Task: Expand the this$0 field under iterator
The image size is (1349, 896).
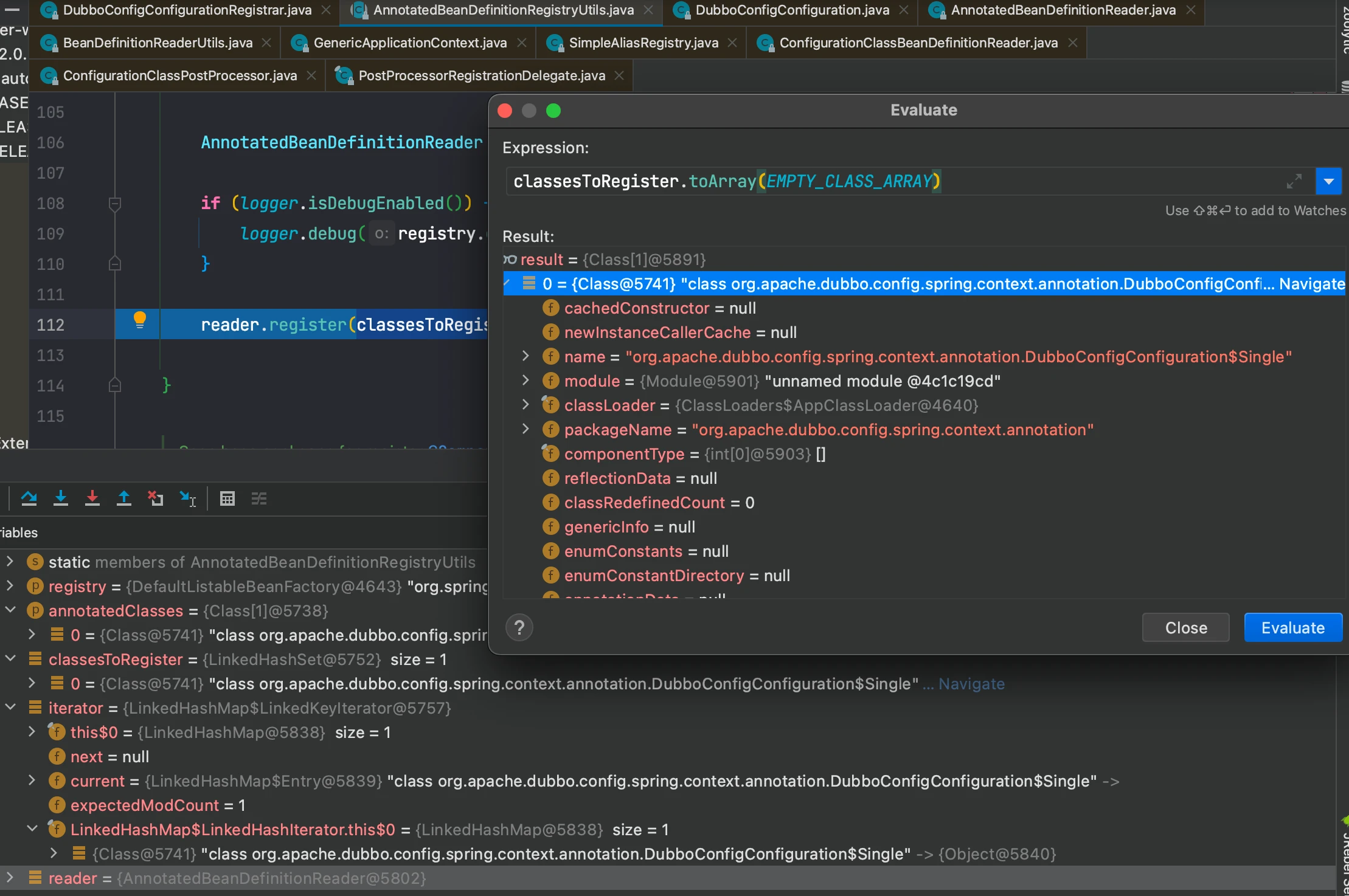Action: [32, 731]
